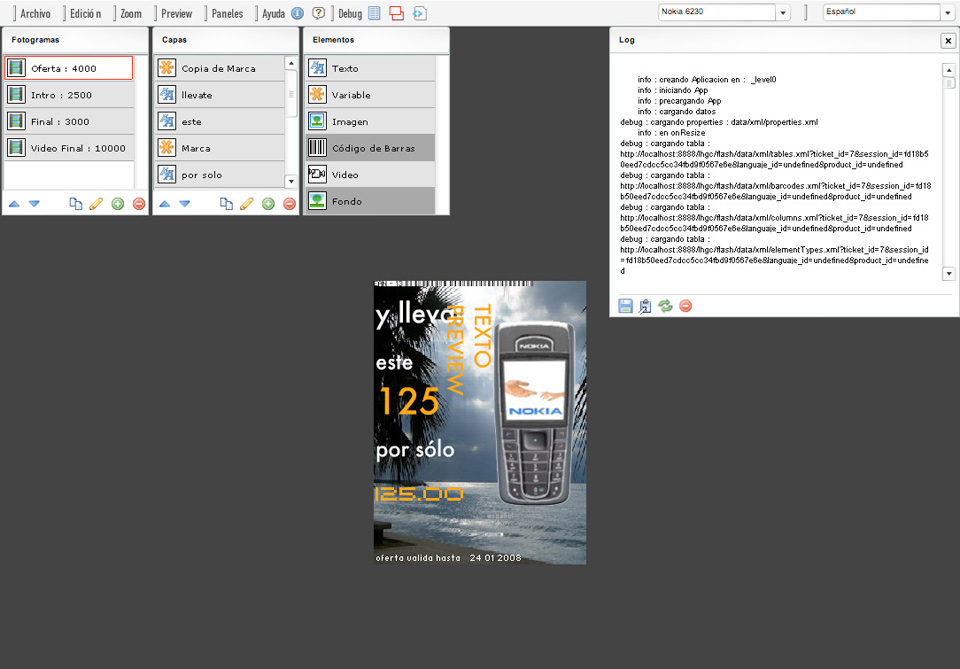Click the 'por sólo' text on canvas

point(415,450)
